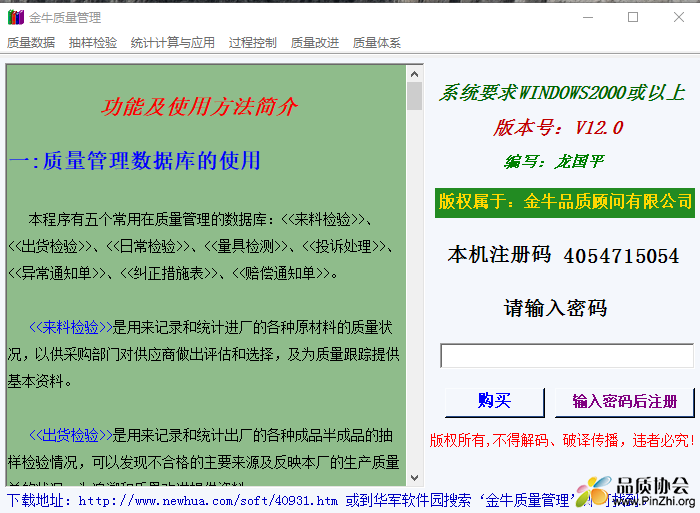Click the 金牛质量管理 app icon in title bar
This screenshot has width=700, height=513.
16,17
